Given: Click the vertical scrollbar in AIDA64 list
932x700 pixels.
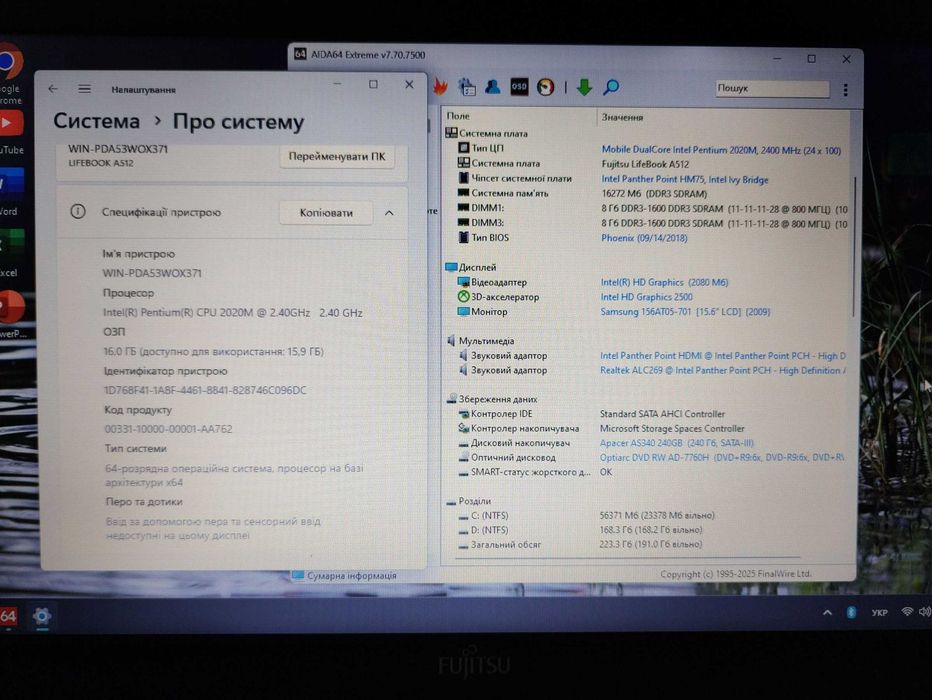Looking at the screenshot, I should (x=854, y=245).
